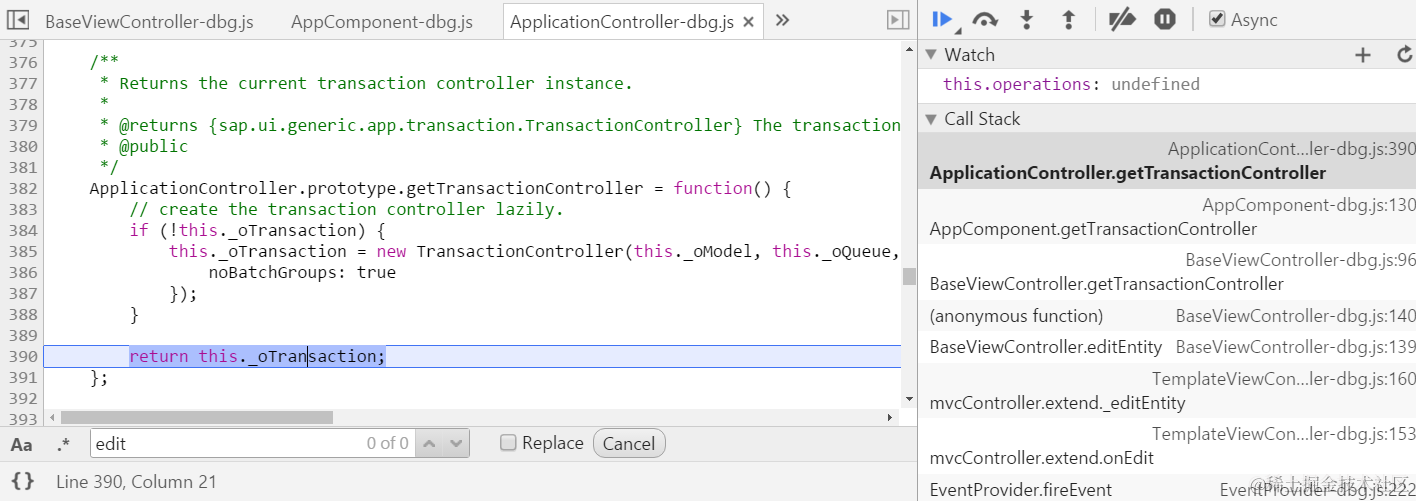
Task: Toggle case sensitive search Aa
Action: coord(21,444)
